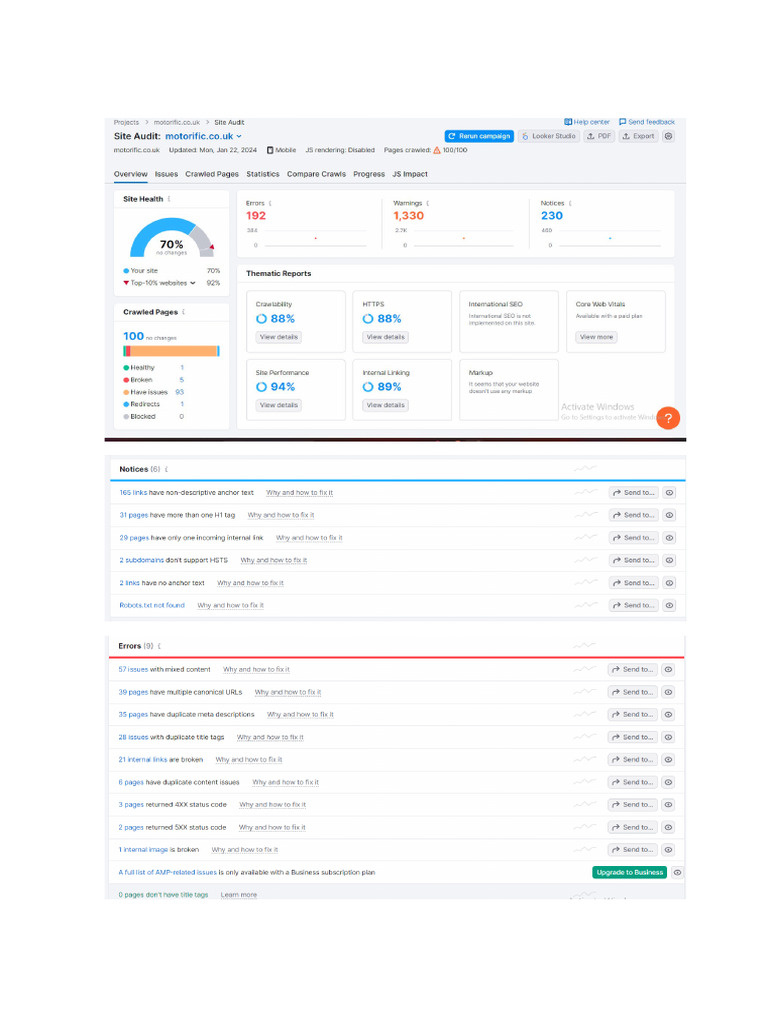The image size is (768, 1024).
Task: Hide duplicate title tags error
Action: point(669,737)
